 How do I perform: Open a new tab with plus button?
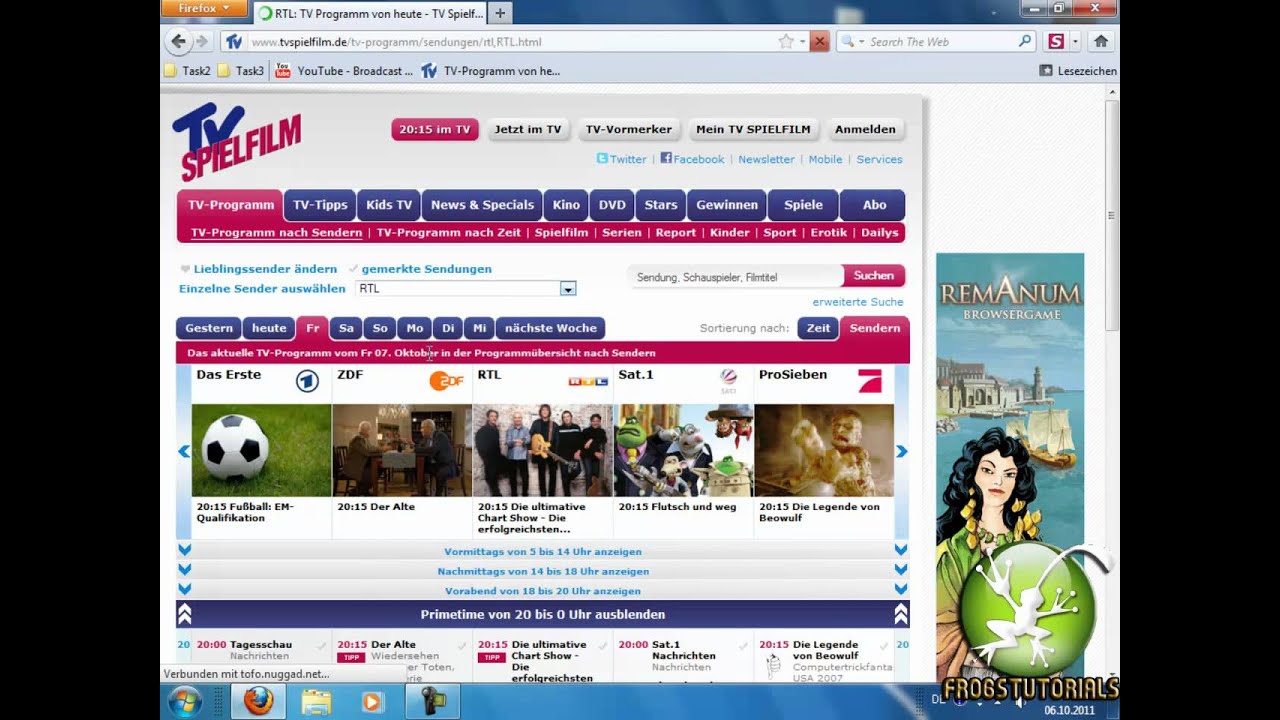pos(500,13)
